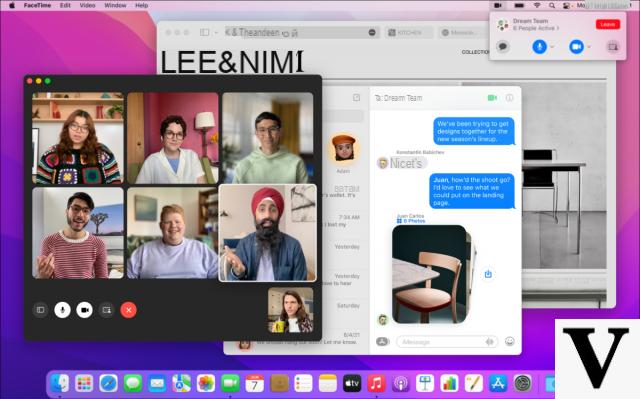The width and height of the screenshot is (640, 399).
Task: Open the Messages apps button beside input
Action: 382,341
